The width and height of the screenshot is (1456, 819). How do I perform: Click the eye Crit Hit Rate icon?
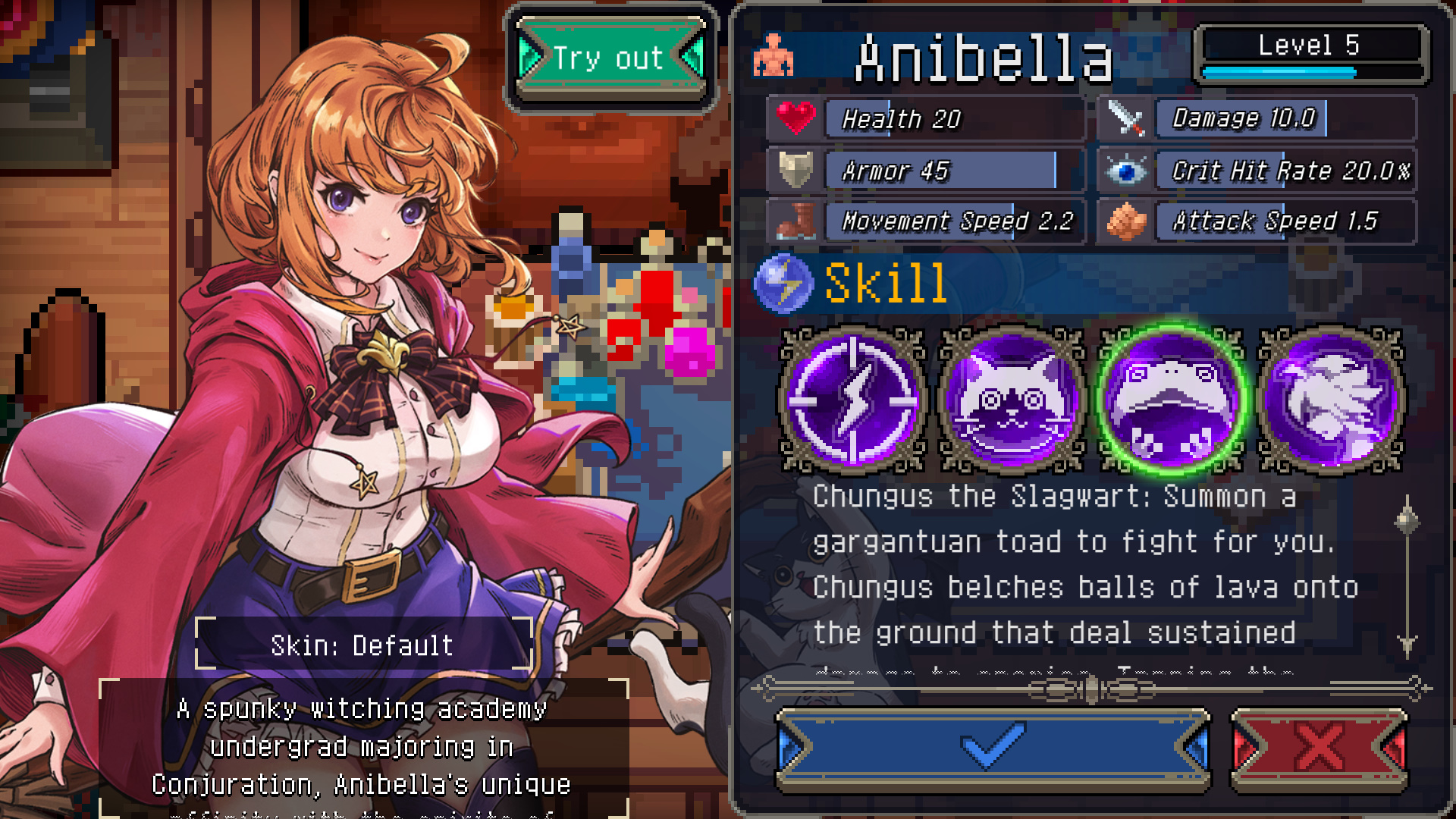click(1126, 170)
